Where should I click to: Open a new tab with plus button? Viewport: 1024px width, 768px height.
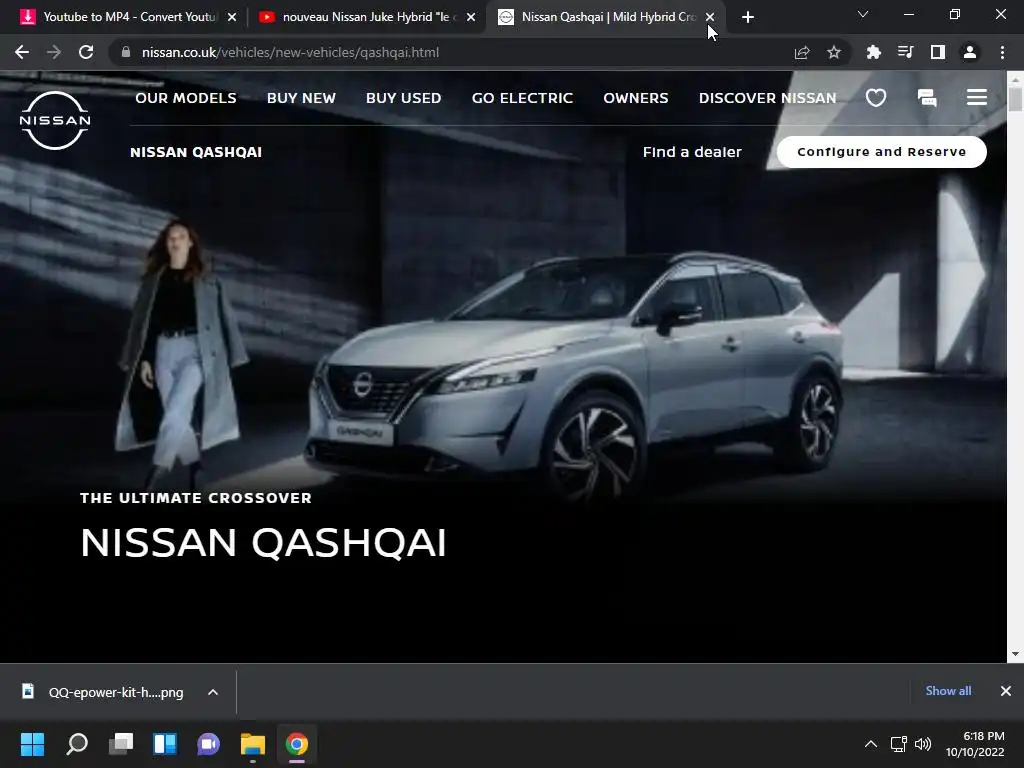coord(748,17)
